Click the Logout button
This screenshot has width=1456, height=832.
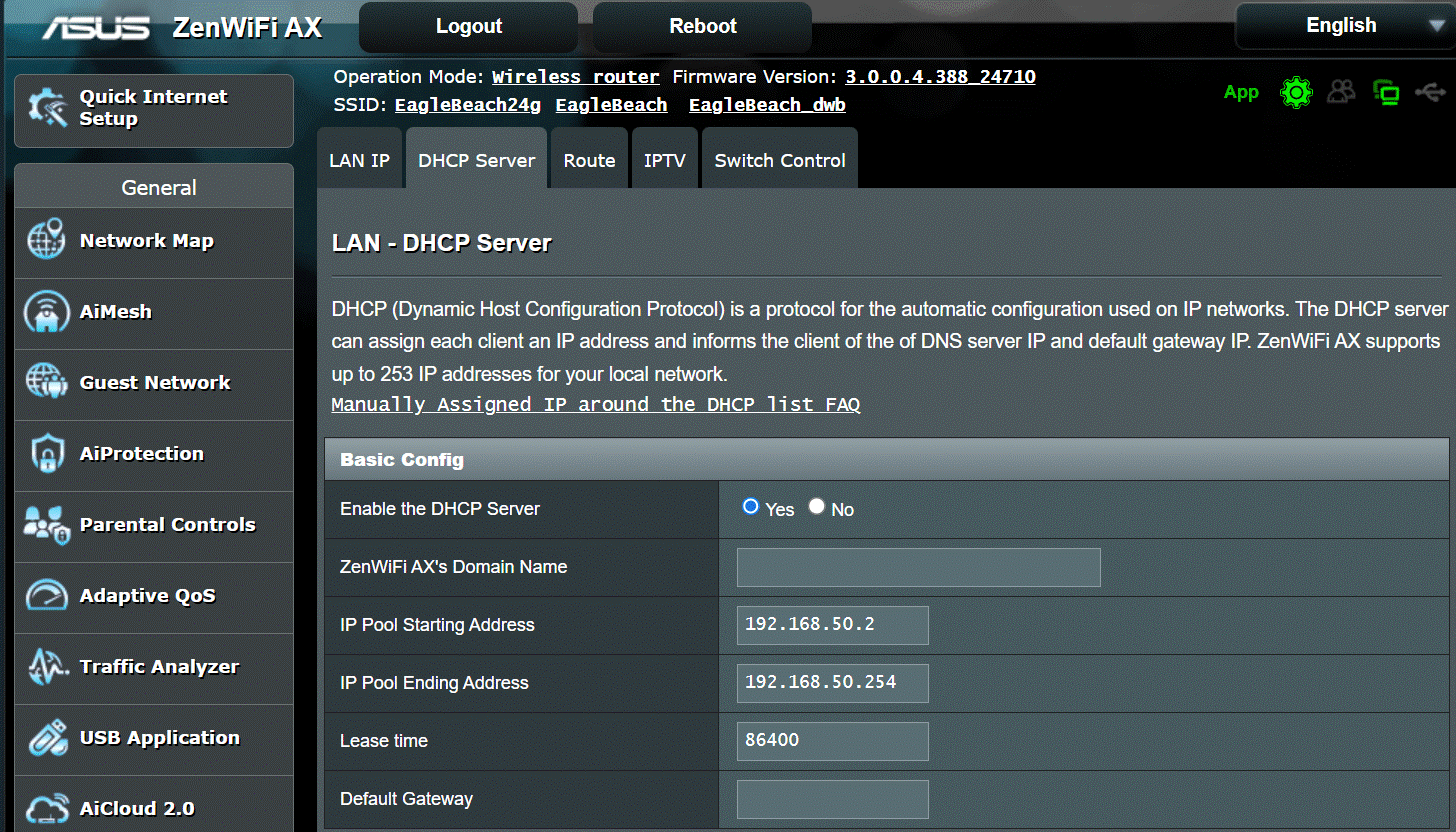pyautogui.click(x=469, y=27)
